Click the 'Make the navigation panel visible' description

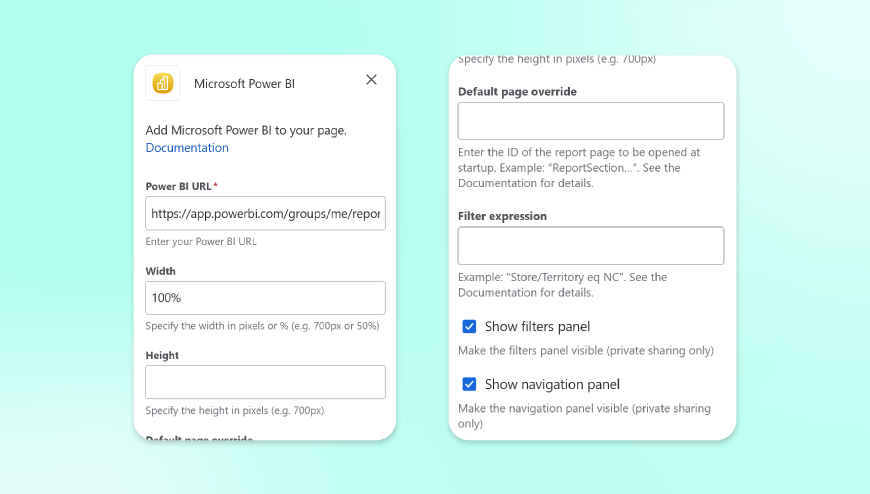point(584,416)
